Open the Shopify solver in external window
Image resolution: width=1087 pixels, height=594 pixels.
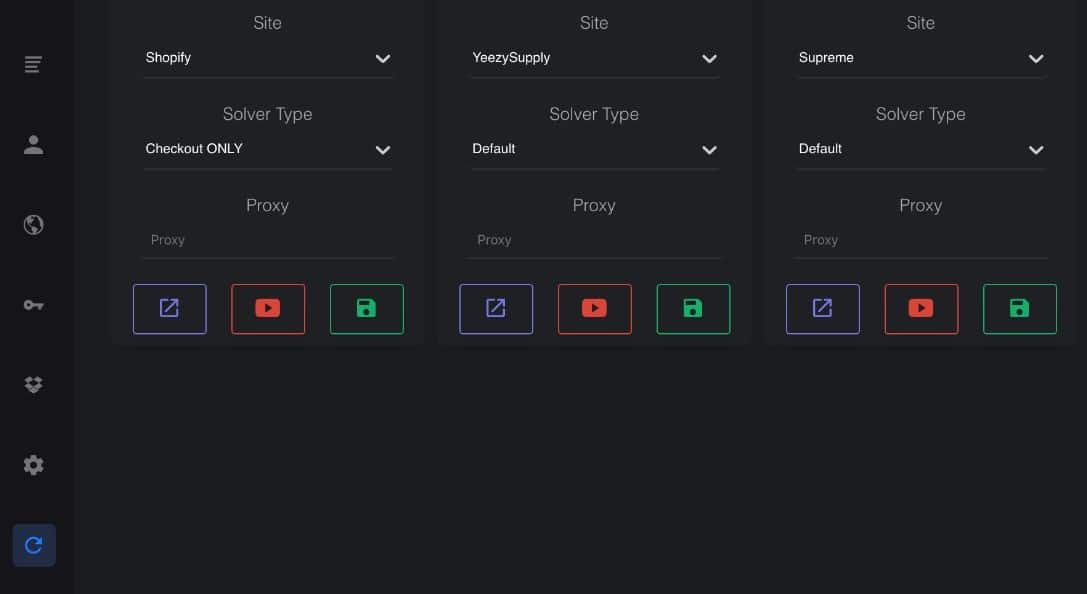170,308
